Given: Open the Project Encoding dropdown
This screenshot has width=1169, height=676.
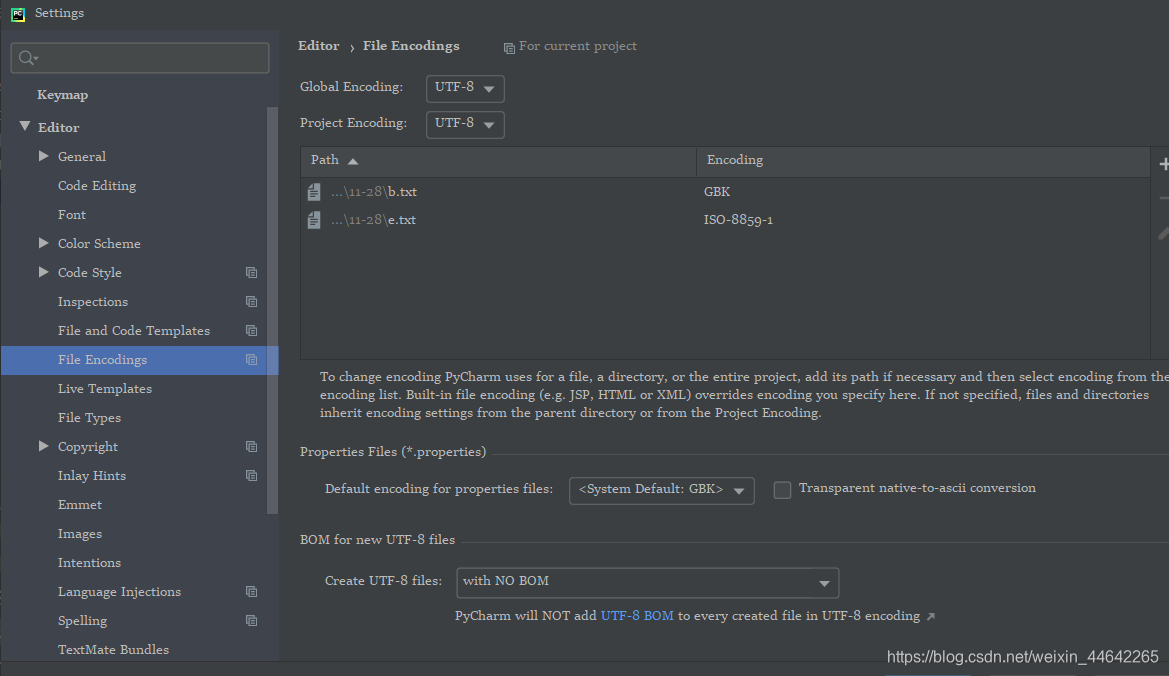Looking at the screenshot, I should [465, 124].
